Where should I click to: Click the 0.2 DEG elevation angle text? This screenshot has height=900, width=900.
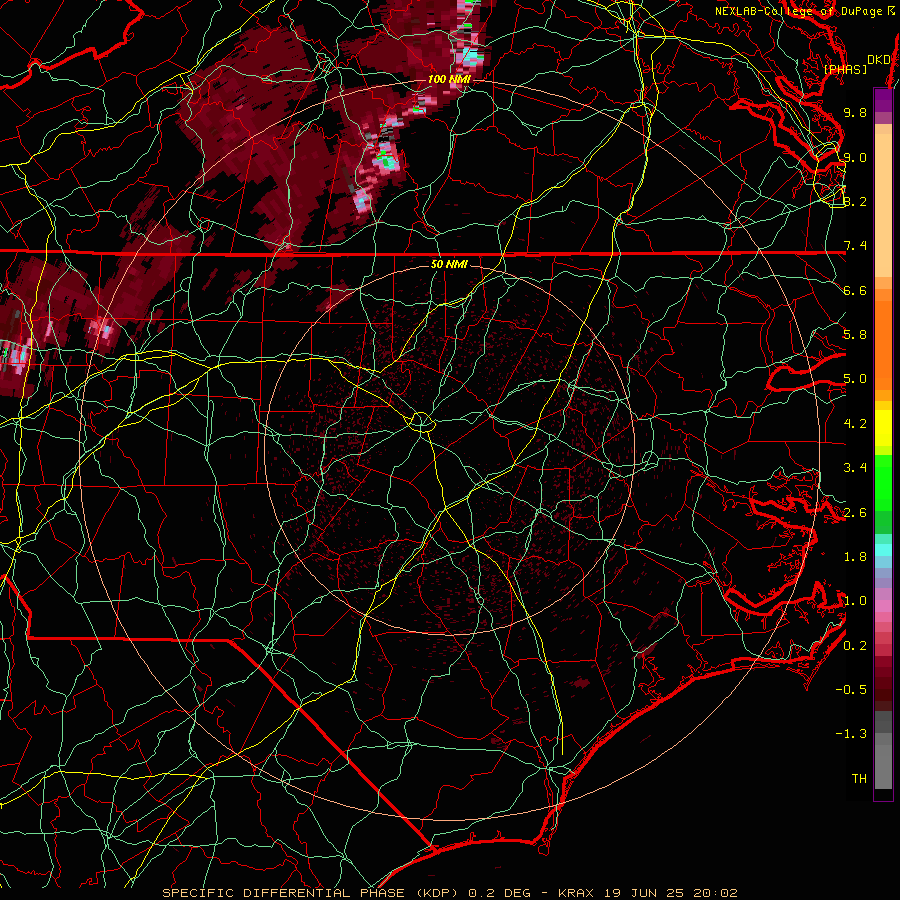[x=500, y=893]
